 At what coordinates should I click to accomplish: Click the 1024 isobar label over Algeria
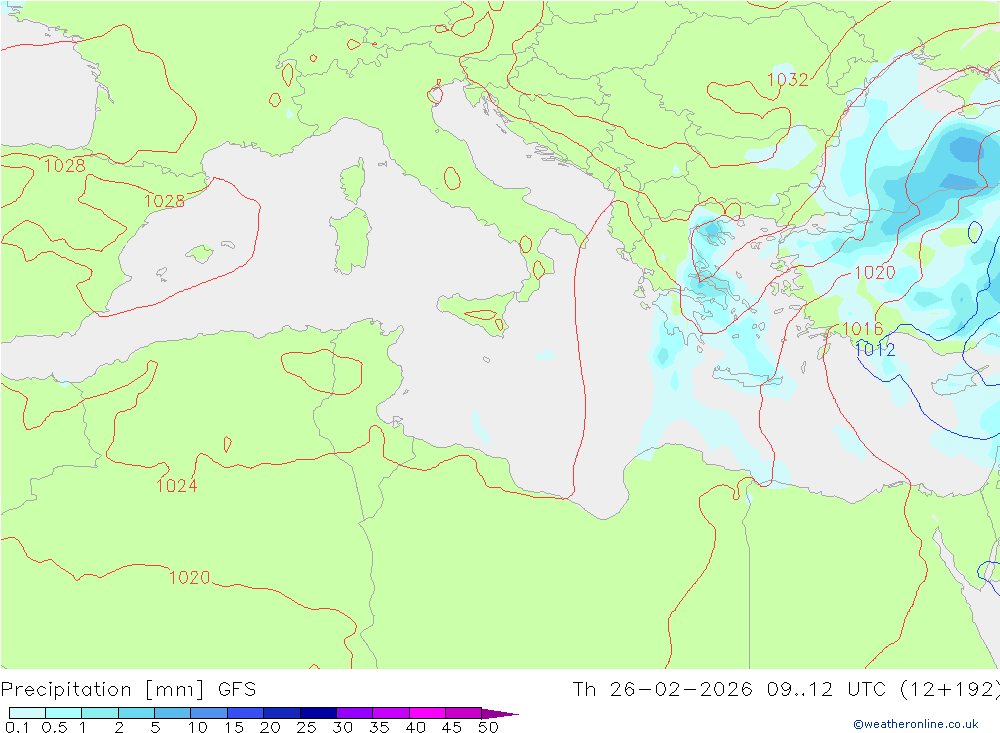tap(177, 486)
